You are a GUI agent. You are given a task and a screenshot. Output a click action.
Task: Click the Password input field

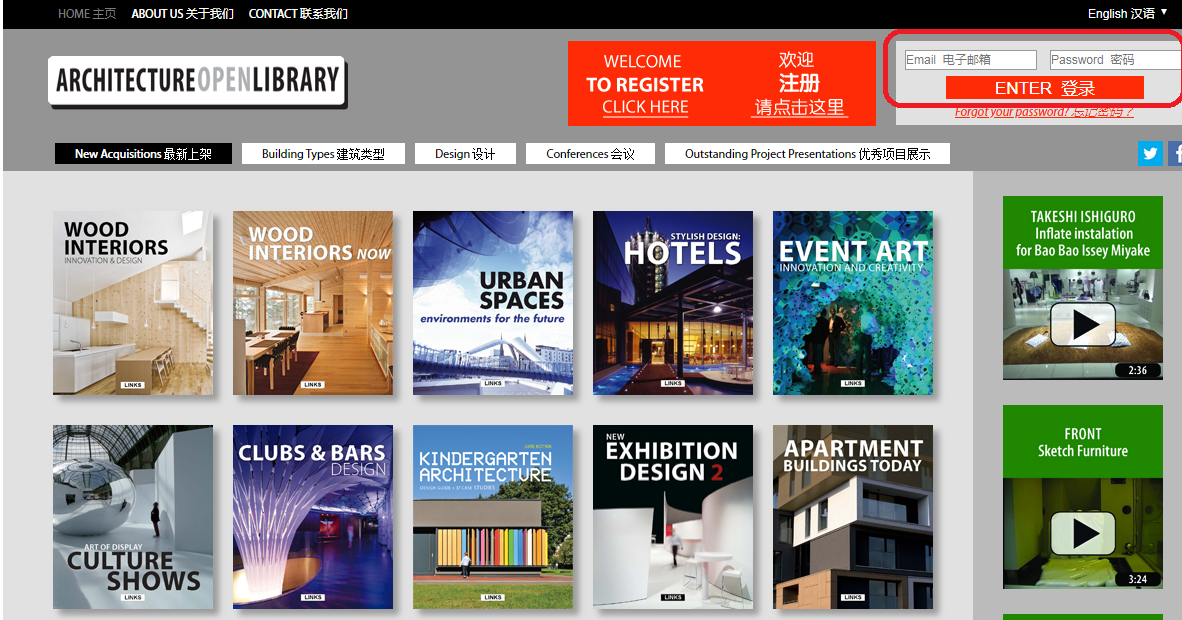tap(1114, 60)
